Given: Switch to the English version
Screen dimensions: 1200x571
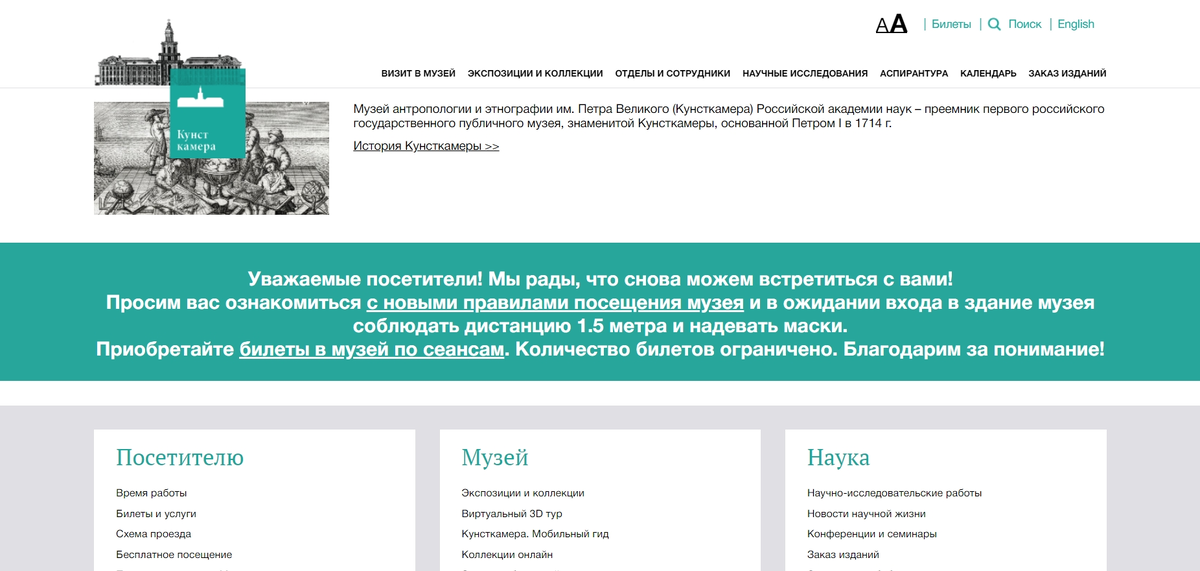Looking at the screenshot, I should 1076,24.
